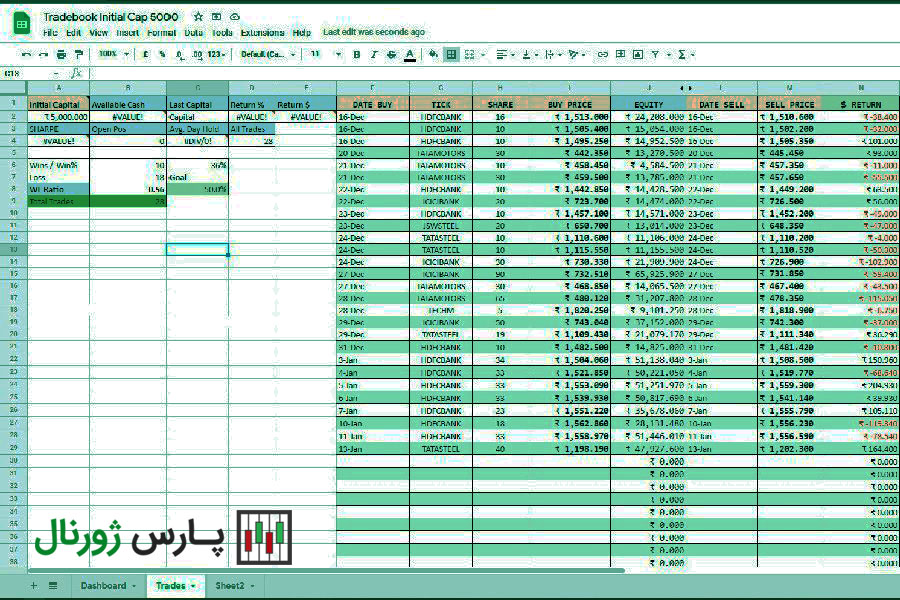Click the Insert chart icon
900x600 pixels.
coord(638,55)
